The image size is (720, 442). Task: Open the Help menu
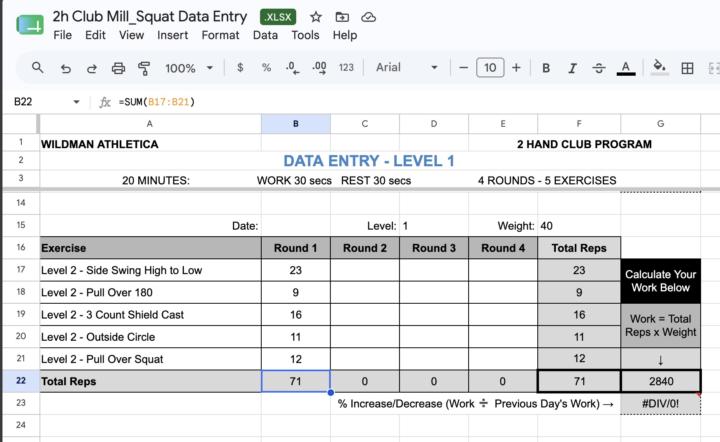[345, 35]
